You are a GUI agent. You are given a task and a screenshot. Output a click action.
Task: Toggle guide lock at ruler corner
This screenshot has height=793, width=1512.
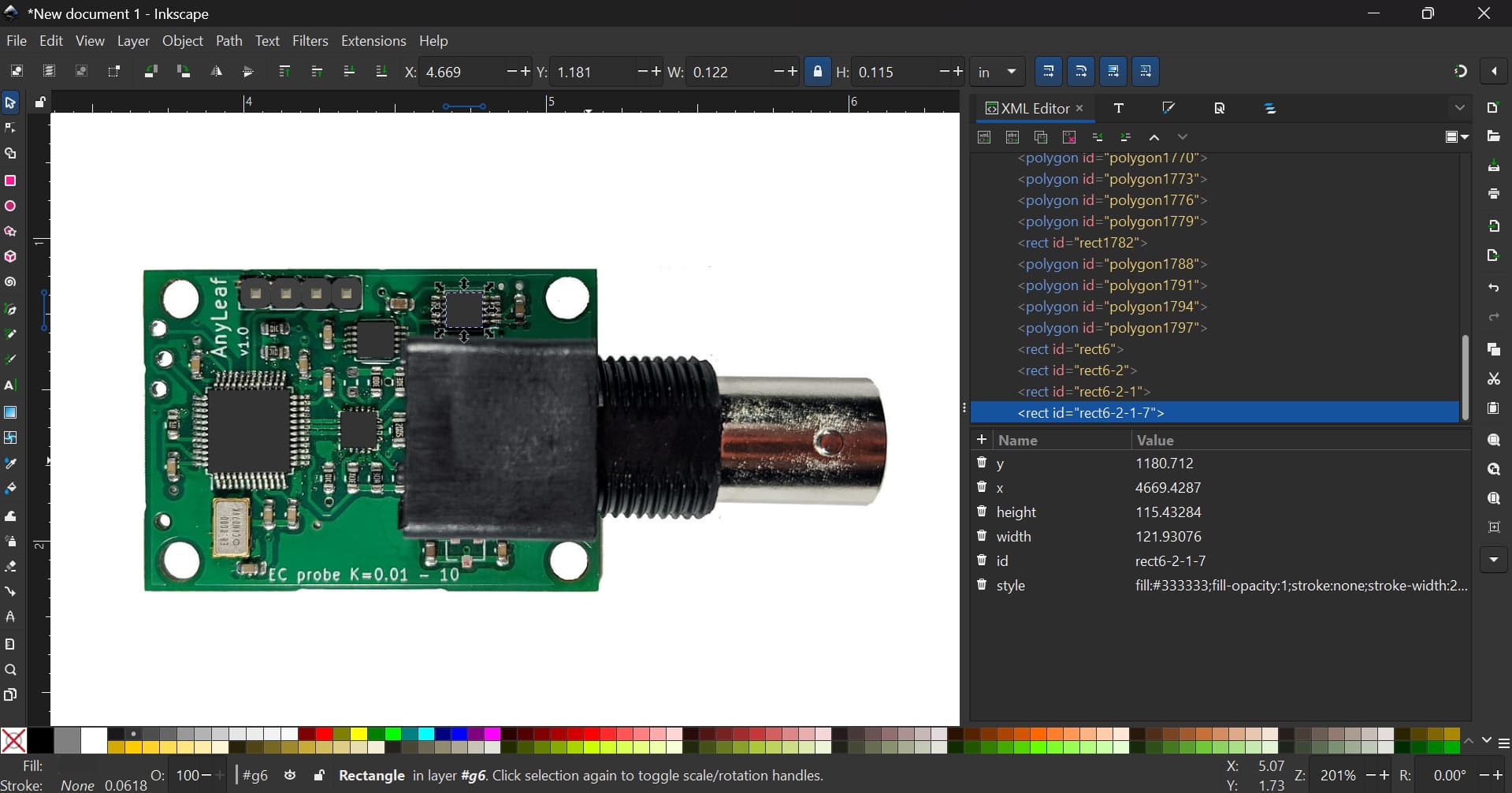tap(40, 102)
